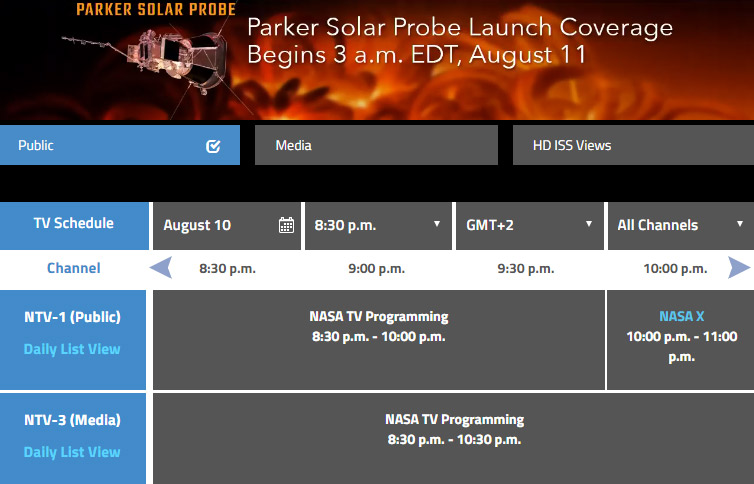Expand the GMT+2 timezone dropdown

(x=529, y=225)
